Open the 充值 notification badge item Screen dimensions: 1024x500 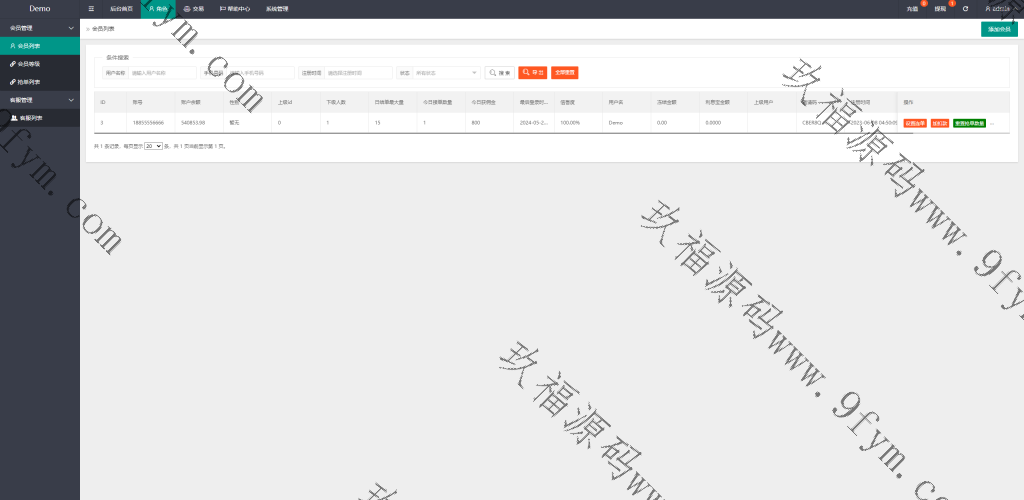coord(912,8)
